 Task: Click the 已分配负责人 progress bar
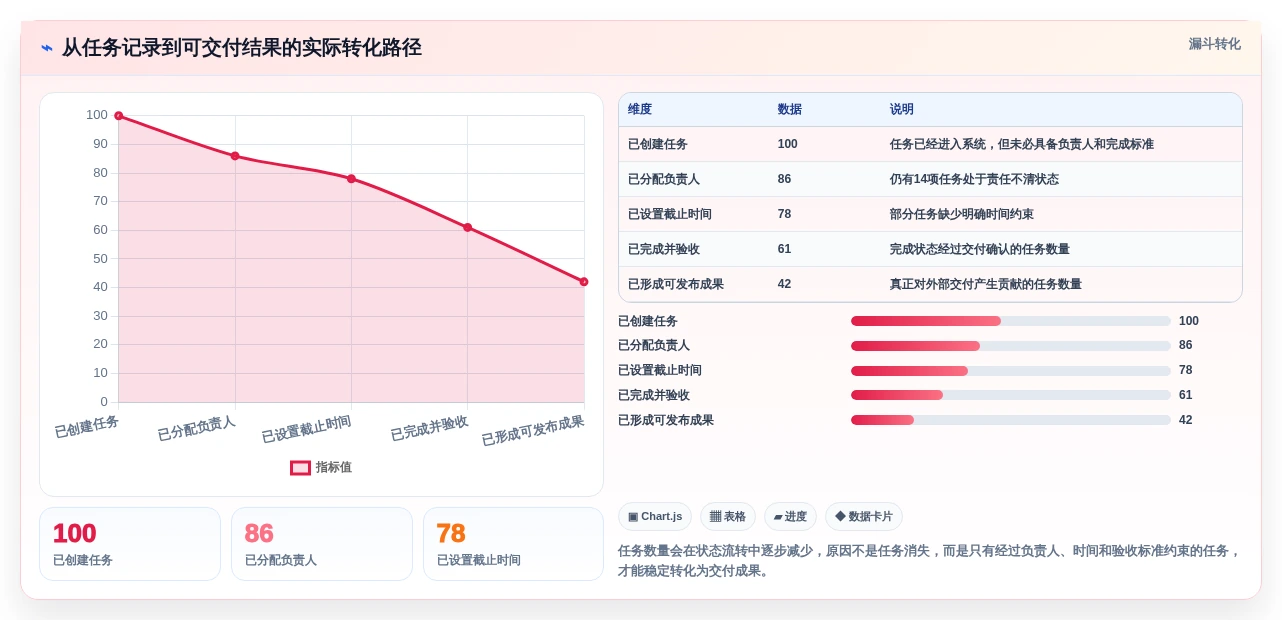click(1011, 346)
